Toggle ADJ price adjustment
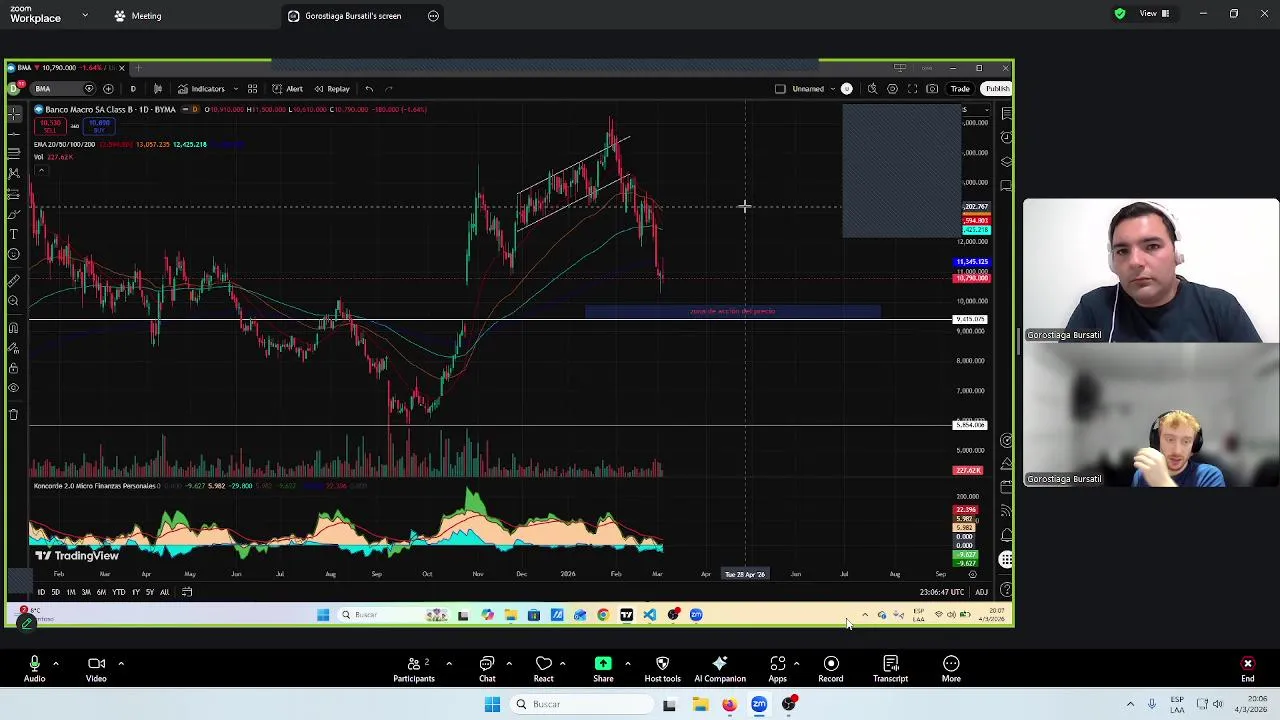 (981, 592)
